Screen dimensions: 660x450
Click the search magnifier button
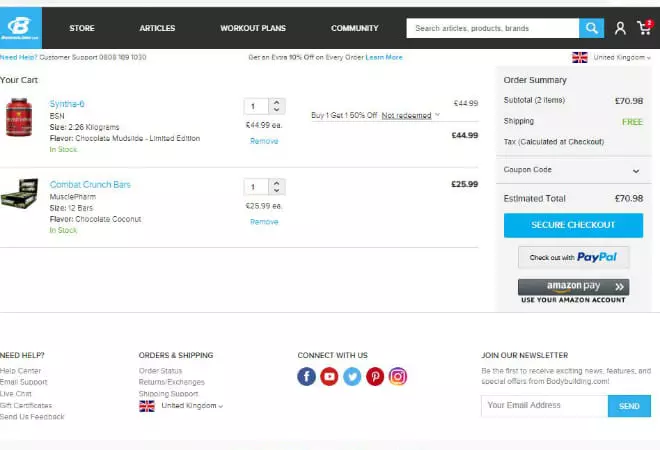point(591,28)
